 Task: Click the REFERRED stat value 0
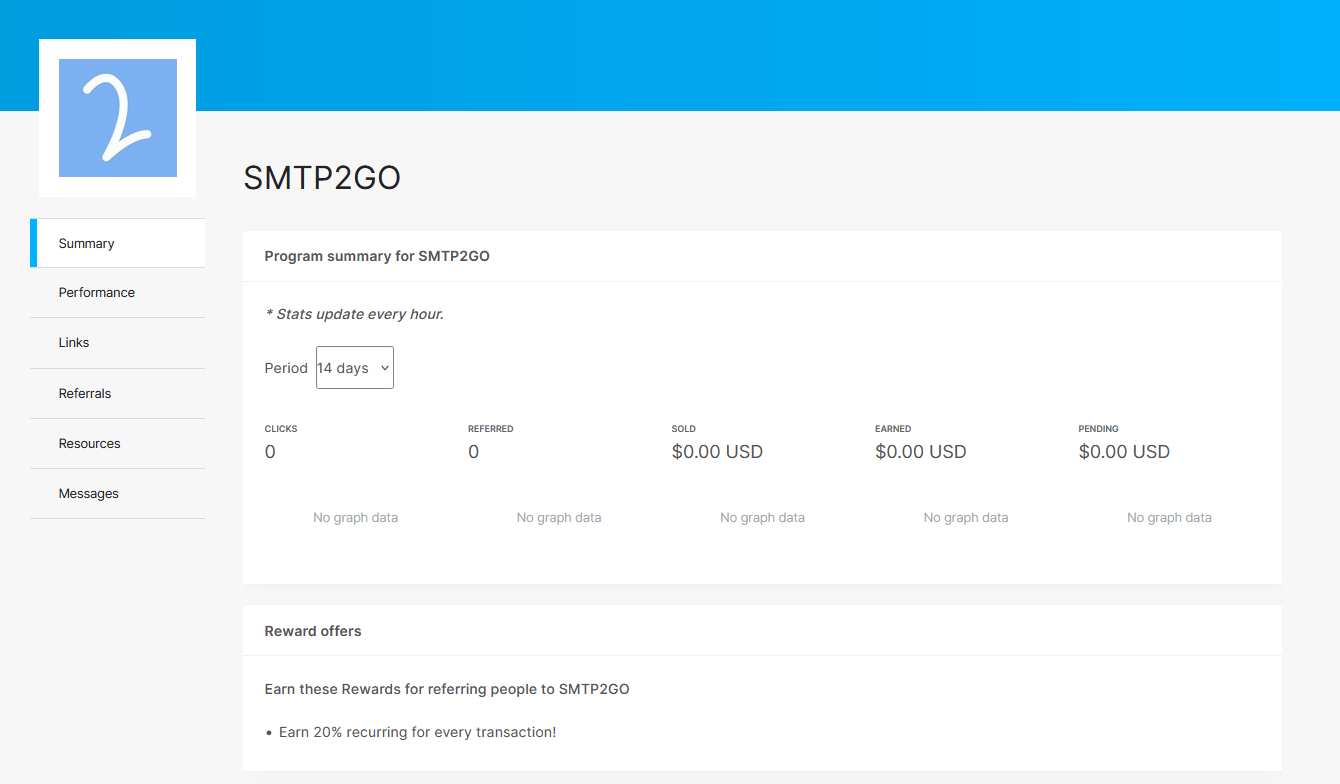(x=474, y=452)
